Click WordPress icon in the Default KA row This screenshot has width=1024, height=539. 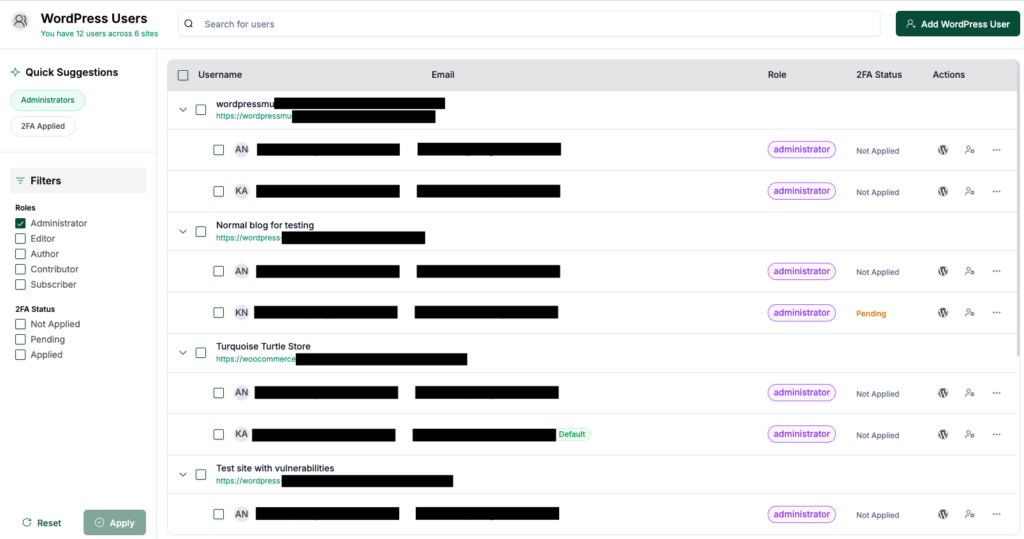click(x=943, y=434)
